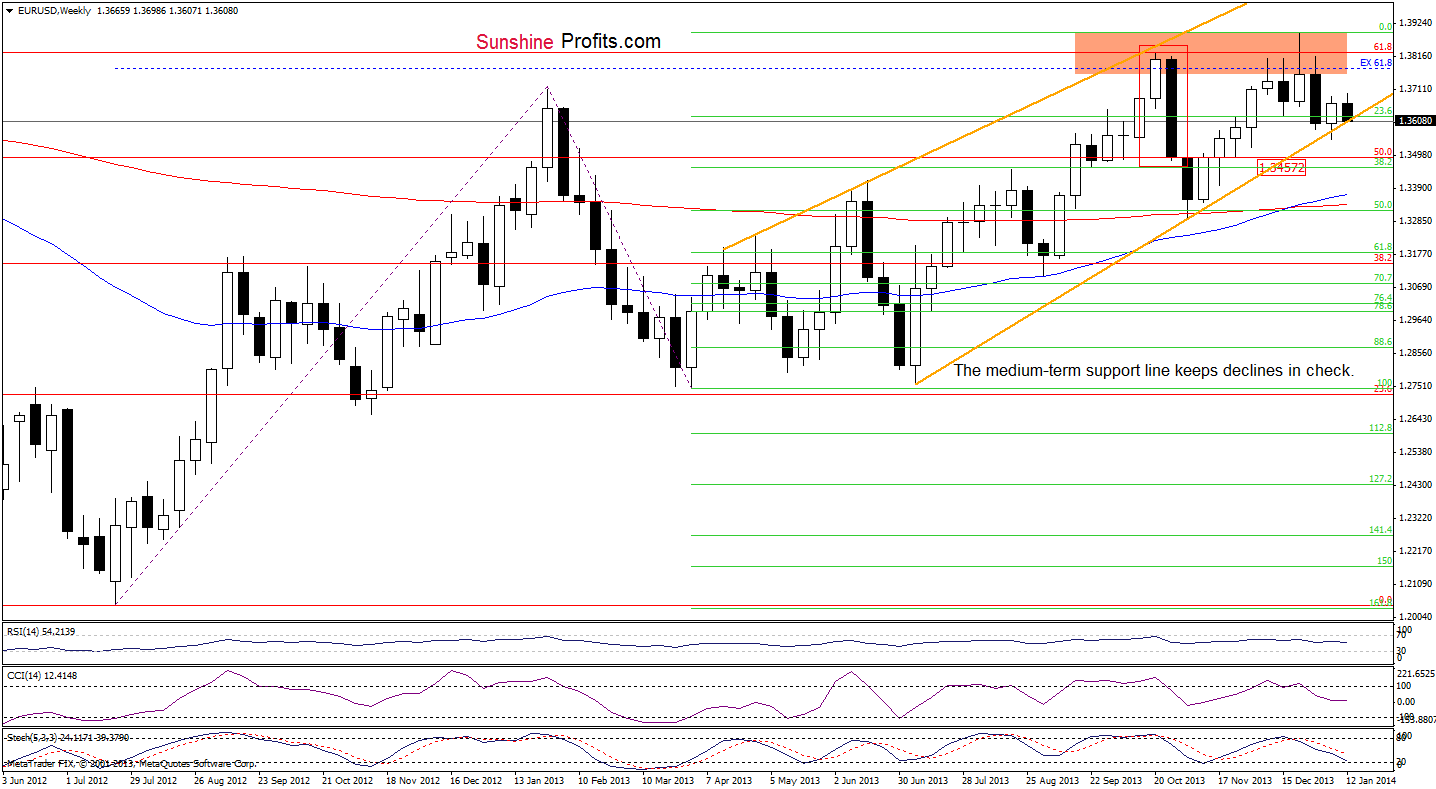Click the 1.2856 price axis value
The height and width of the screenshot is (789, 1436).
tap(1415, 352)
